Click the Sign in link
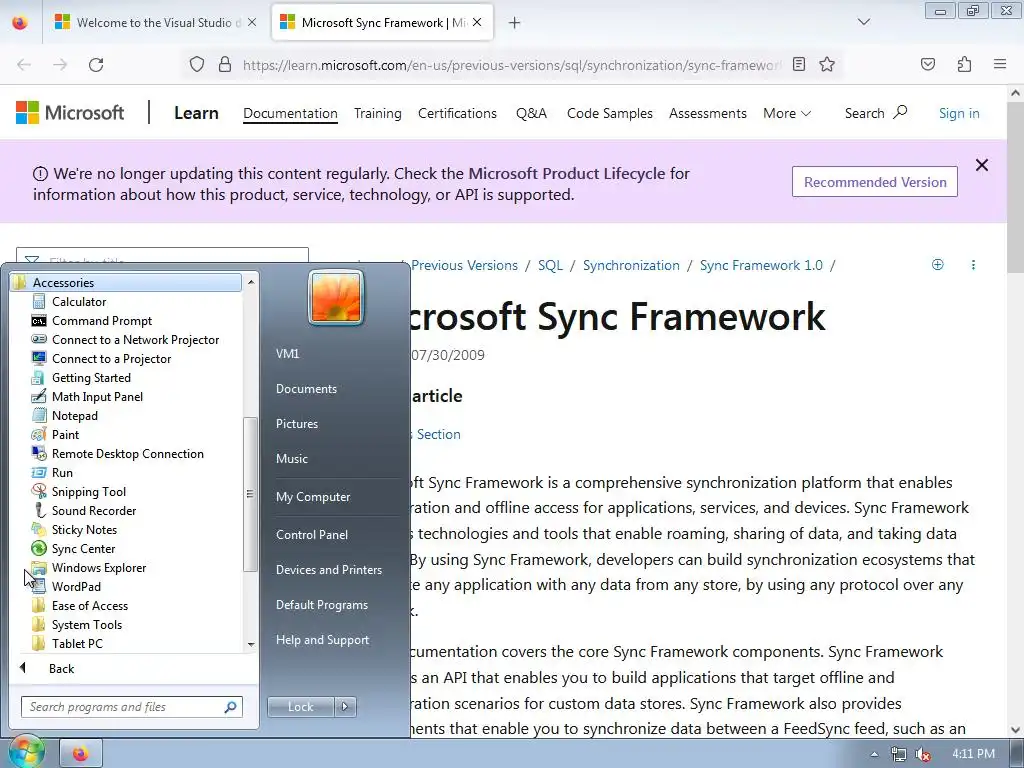This screenshot has height=768, width=1024. (959, 113)
